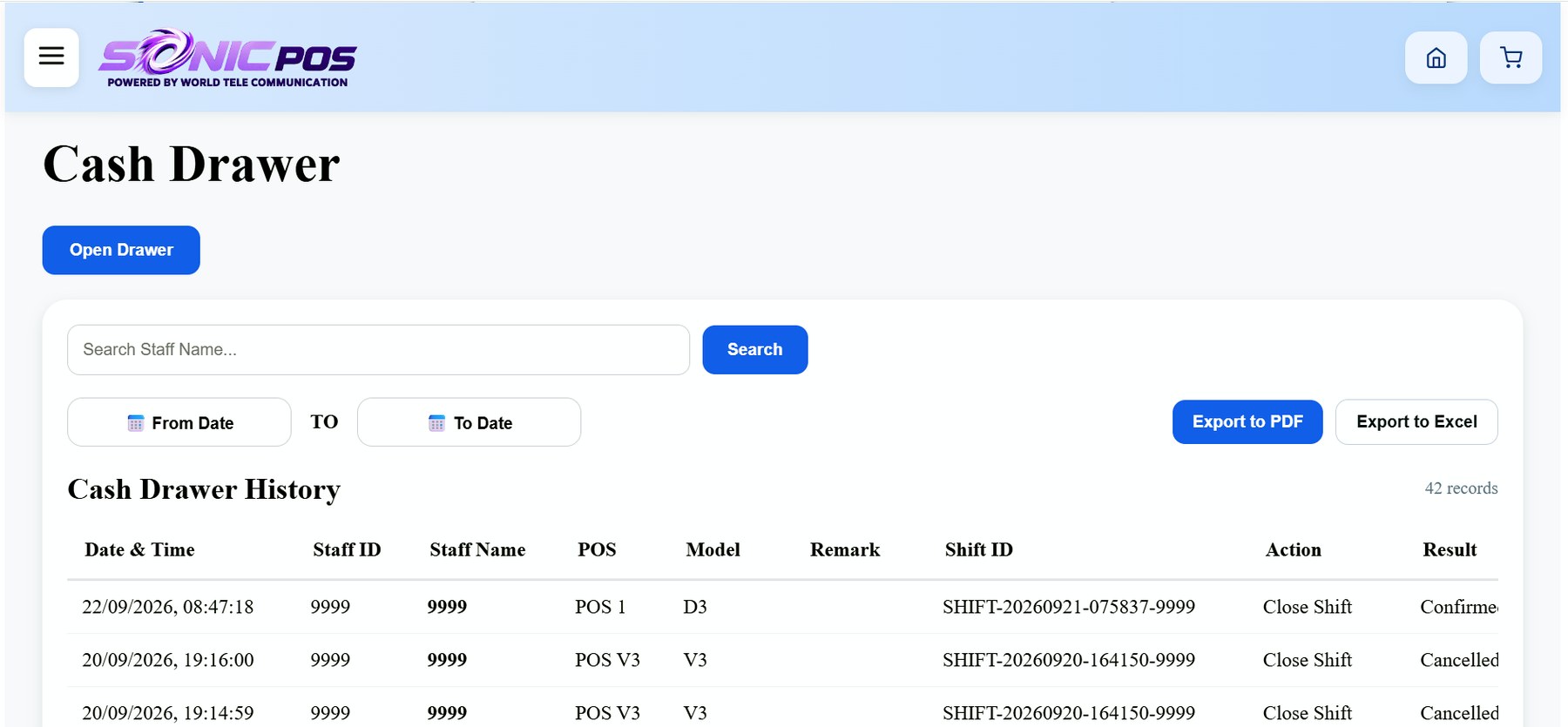Screen dimensions: 1568x727
Task: Click the Action column header
Action: [1294, 550]
